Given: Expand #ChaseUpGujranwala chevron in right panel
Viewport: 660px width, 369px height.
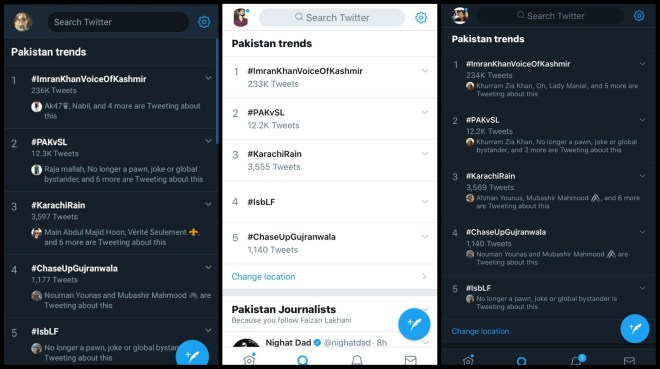Looking at the screenshot, I should (x=642, y=231).
